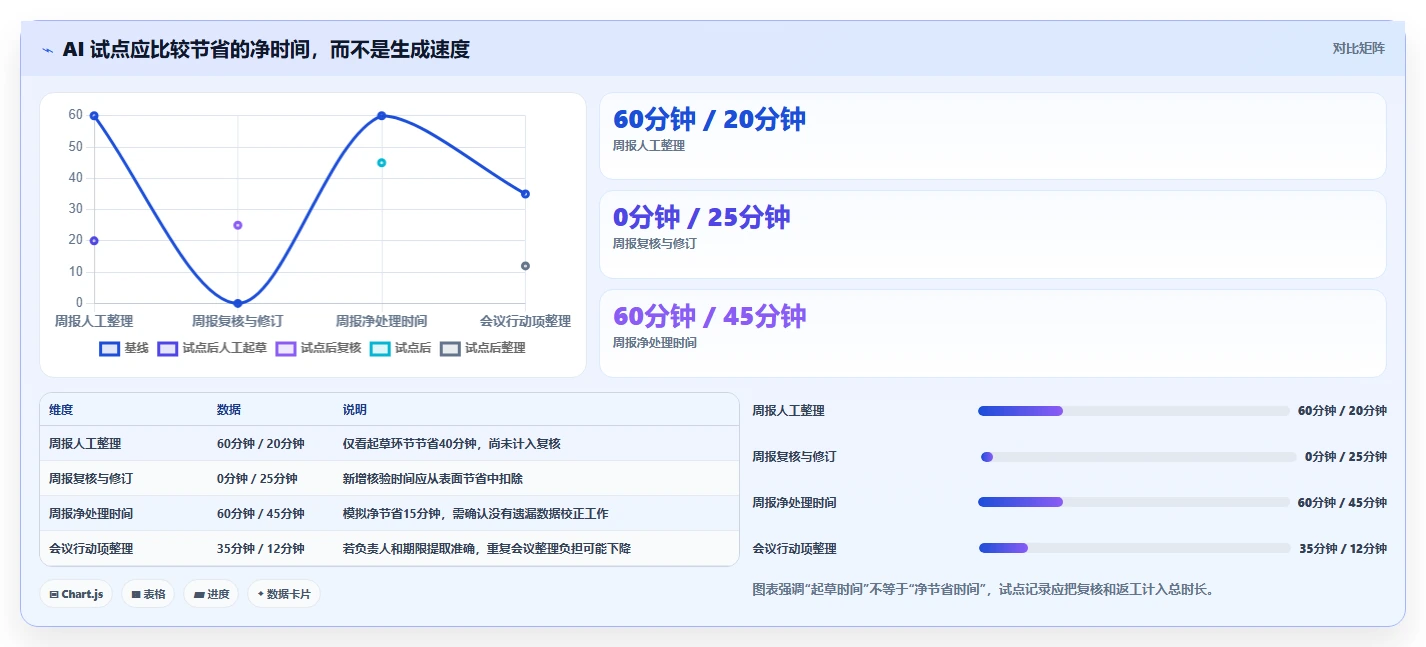Click the 维度 table column header
1426x647 pixels.
(61, 410)
